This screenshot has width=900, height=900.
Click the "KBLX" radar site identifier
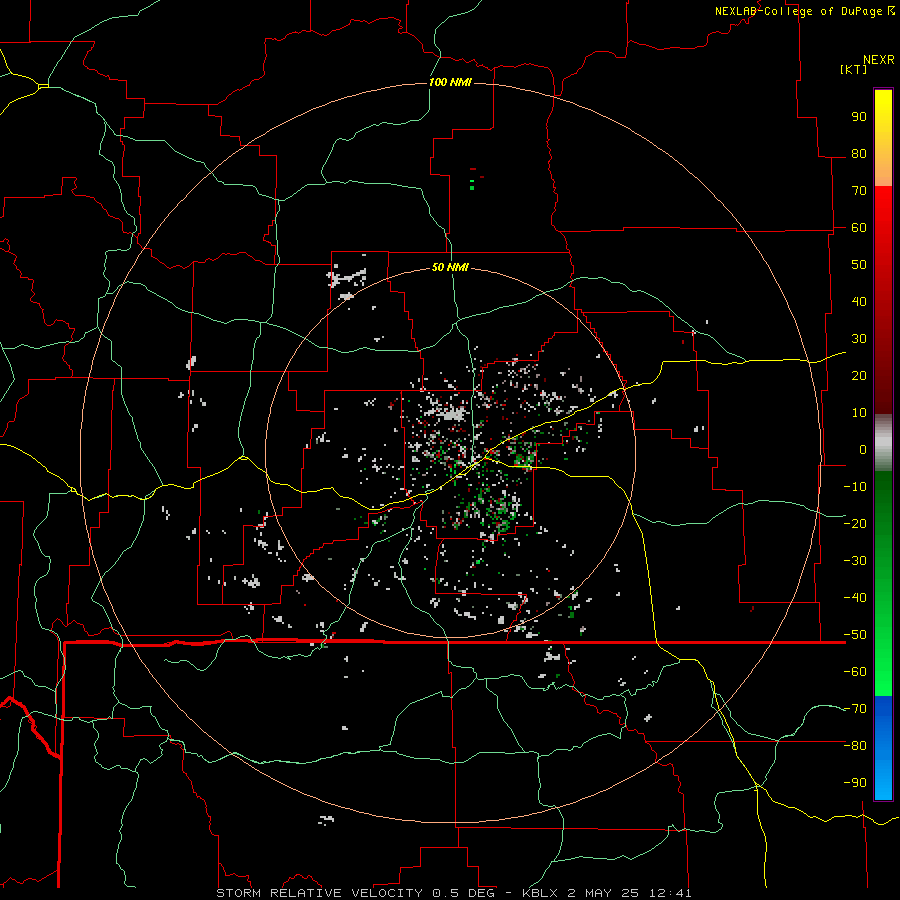[541, 893]
